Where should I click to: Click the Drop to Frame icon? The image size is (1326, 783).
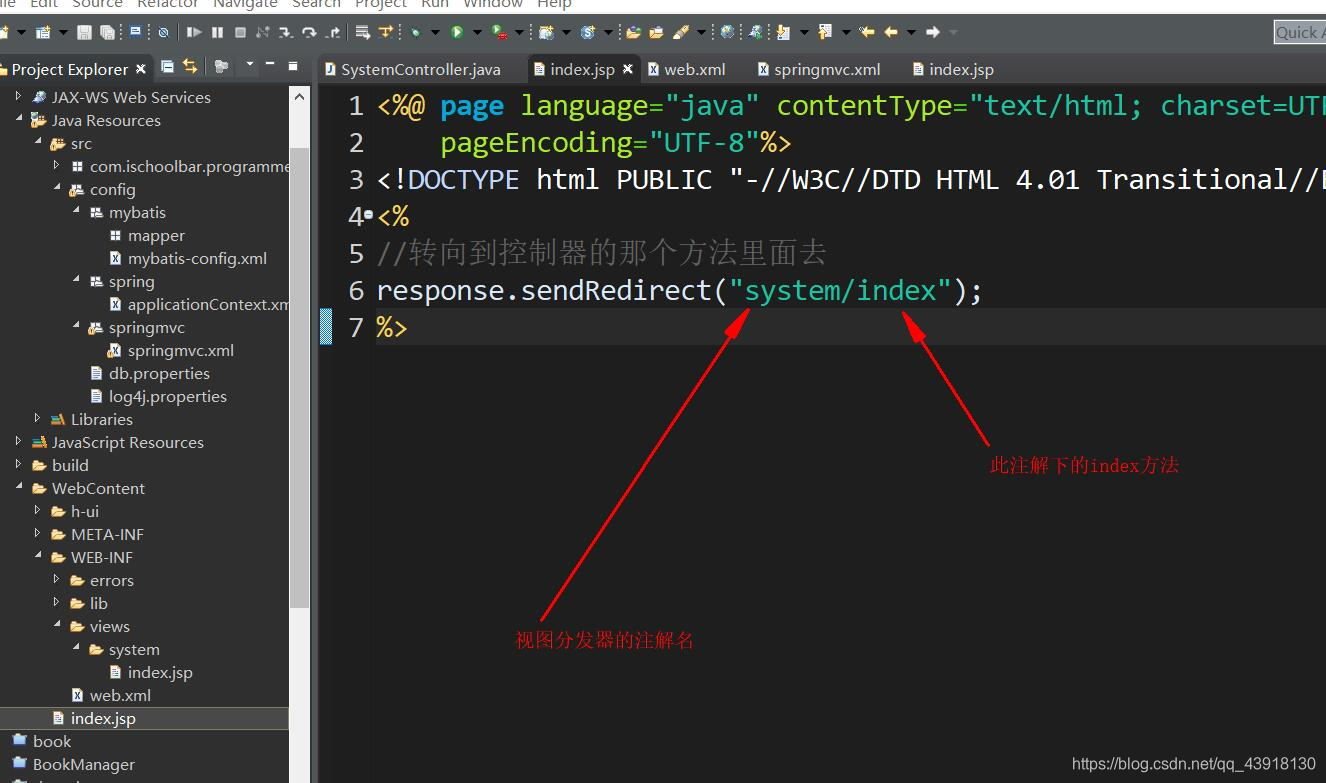[363, 32]
